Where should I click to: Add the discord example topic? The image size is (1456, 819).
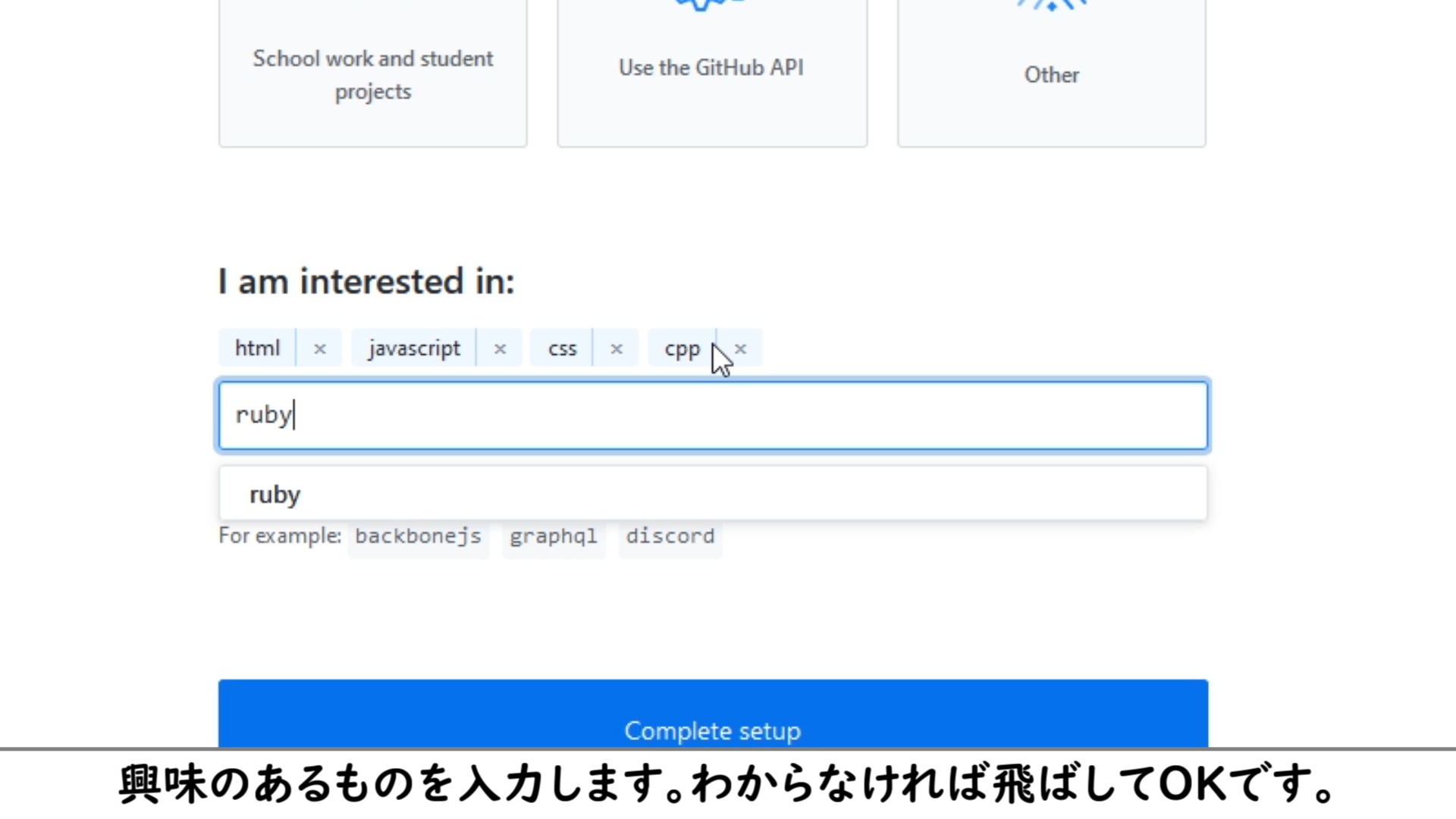pos(670,536)
